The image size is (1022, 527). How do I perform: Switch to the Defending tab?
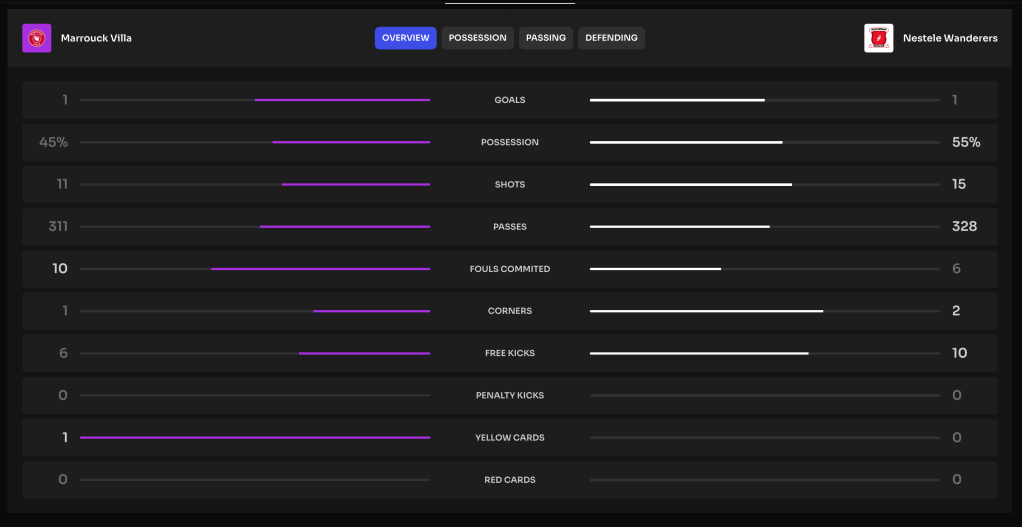[611, 38]
